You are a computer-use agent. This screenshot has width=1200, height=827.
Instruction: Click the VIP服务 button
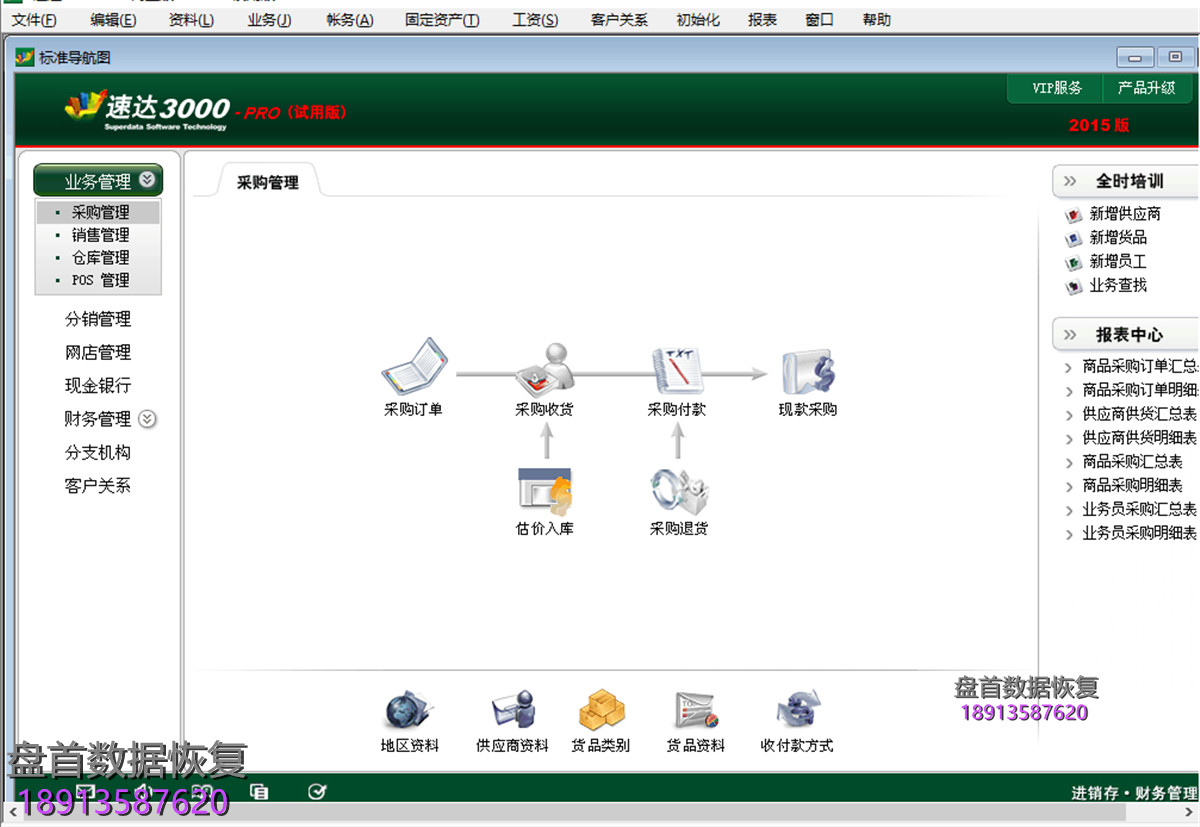coord(1057,88)
